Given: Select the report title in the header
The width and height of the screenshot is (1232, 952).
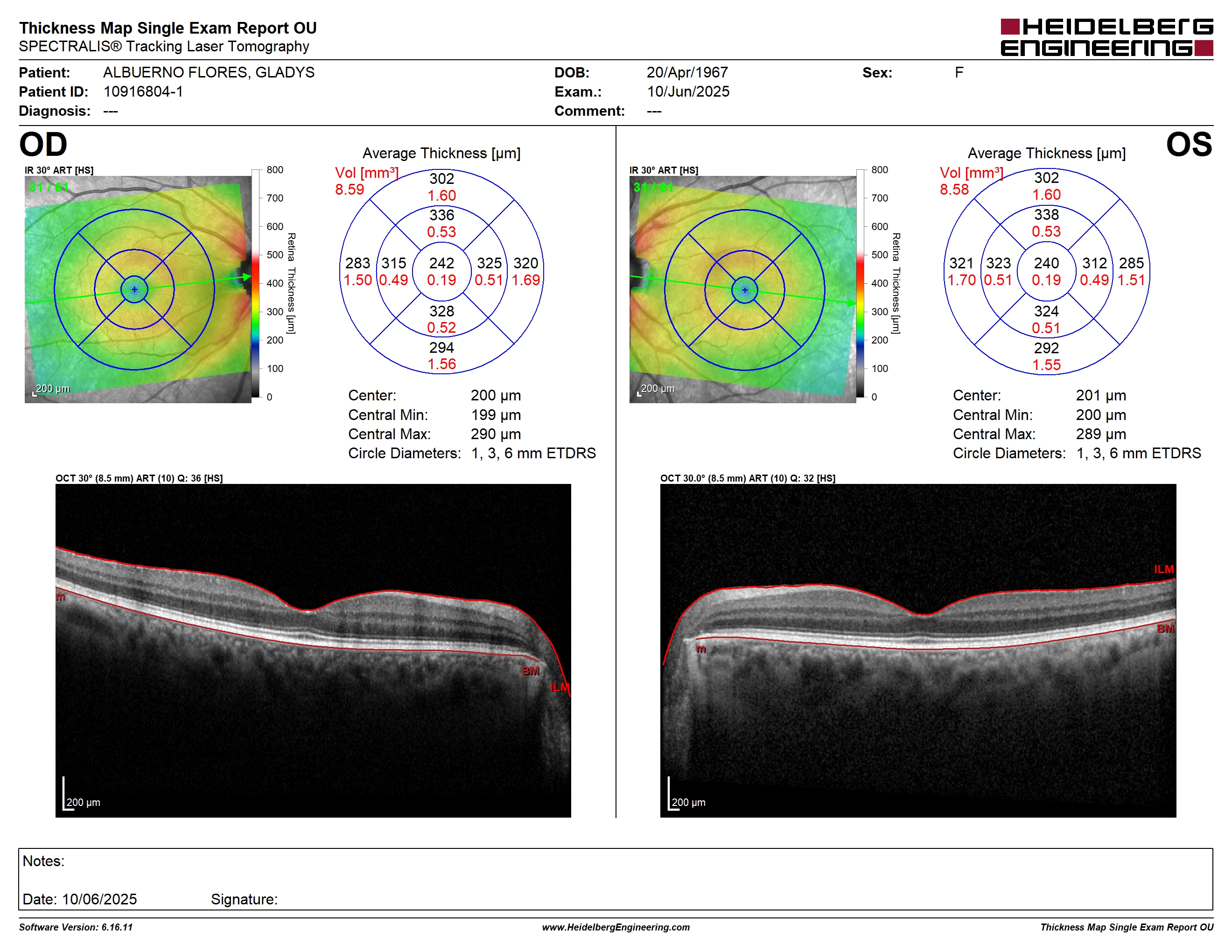Looking at the screenshot, I should (x=168, y=28).
